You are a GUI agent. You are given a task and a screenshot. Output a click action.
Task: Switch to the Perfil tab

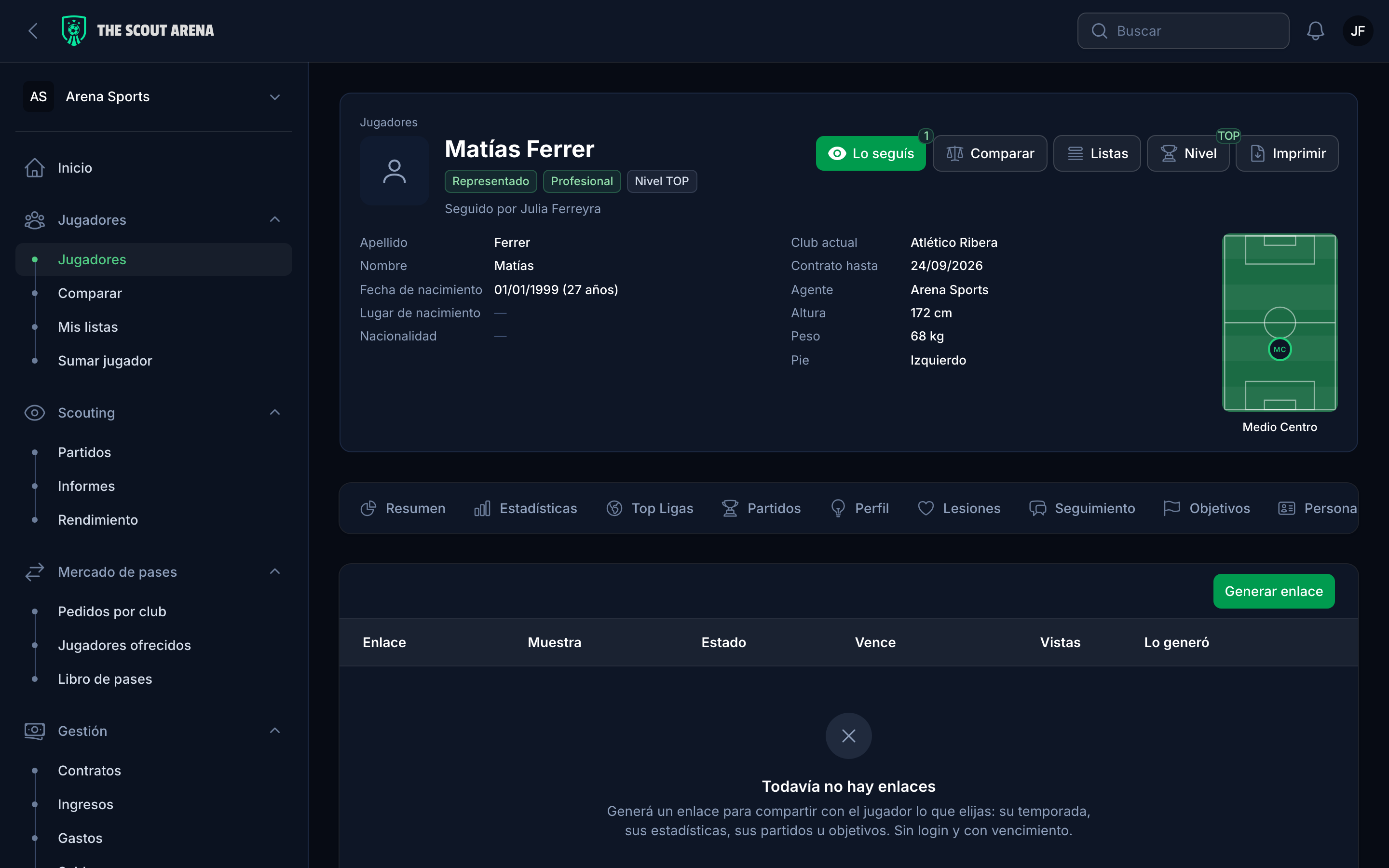pyautogui.click(x=859, y=508)
